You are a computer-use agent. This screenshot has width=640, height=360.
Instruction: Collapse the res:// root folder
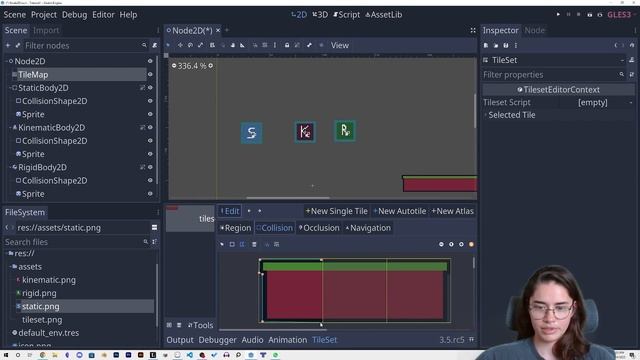click(7, 253)
